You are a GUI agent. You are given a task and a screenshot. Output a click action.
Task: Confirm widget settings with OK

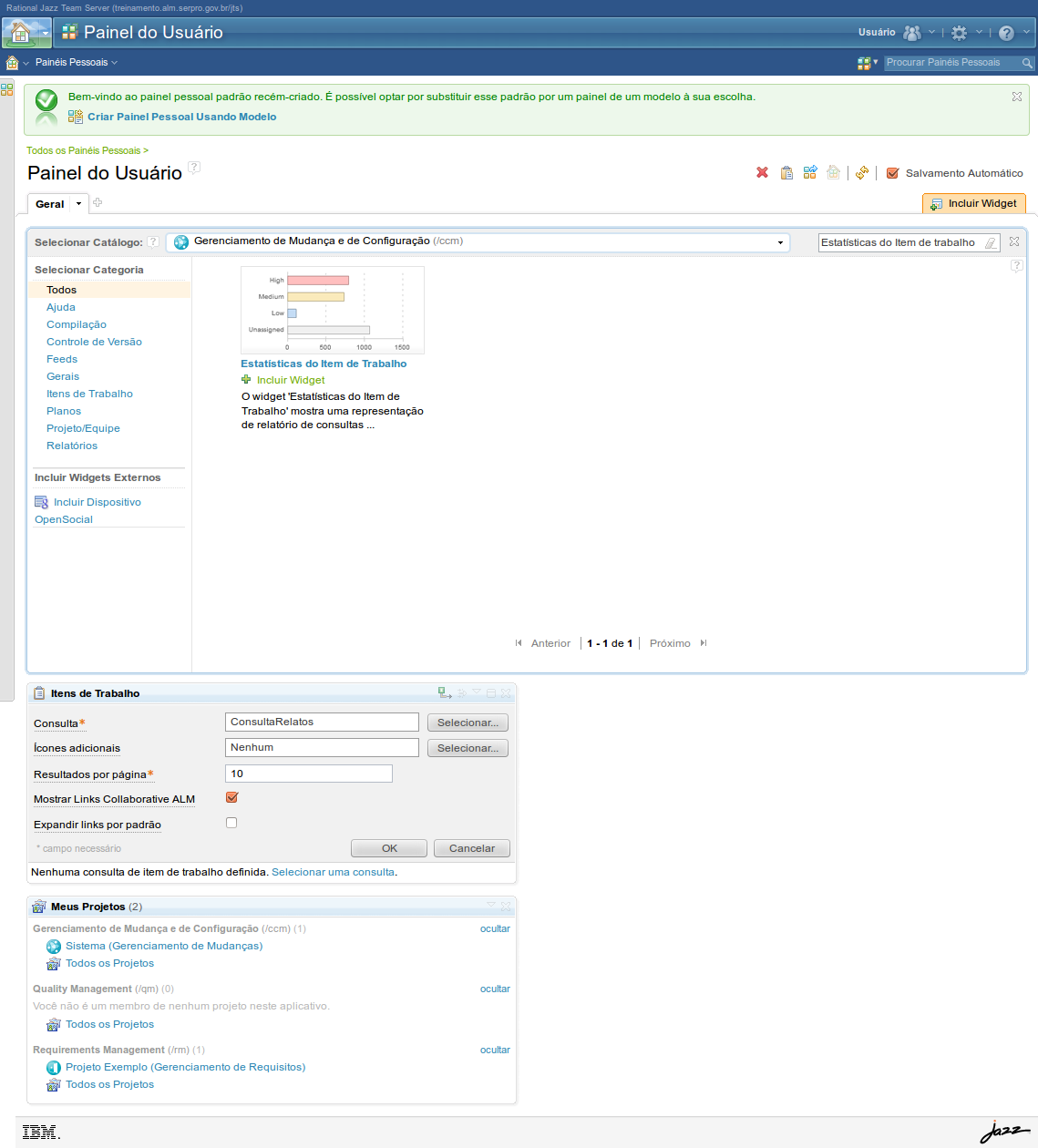tap(389, 848)
